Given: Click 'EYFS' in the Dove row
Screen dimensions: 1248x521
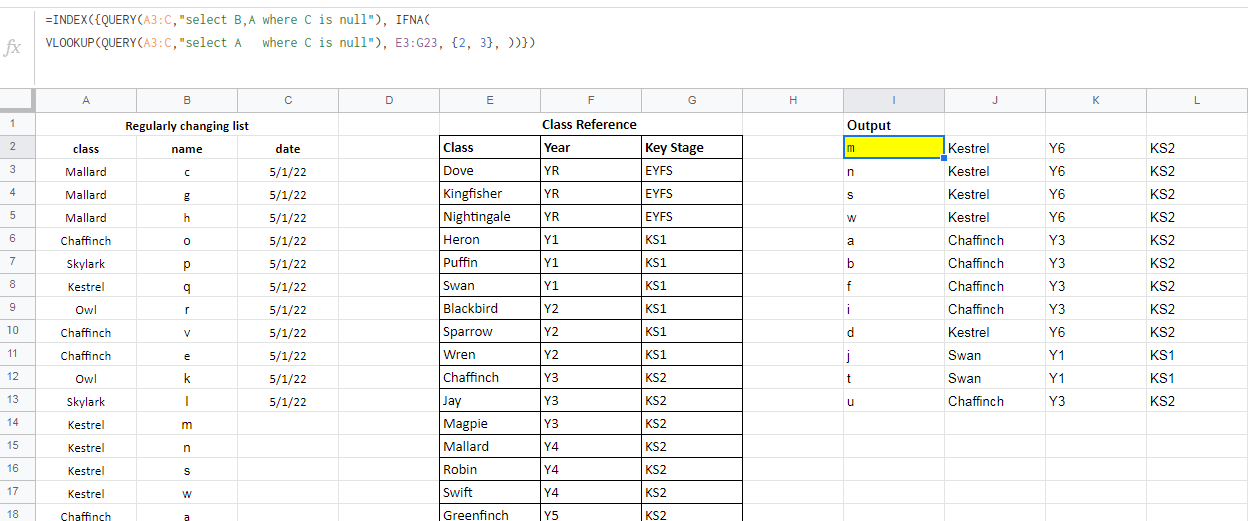Looking at the screenshot, I should 692,170.
